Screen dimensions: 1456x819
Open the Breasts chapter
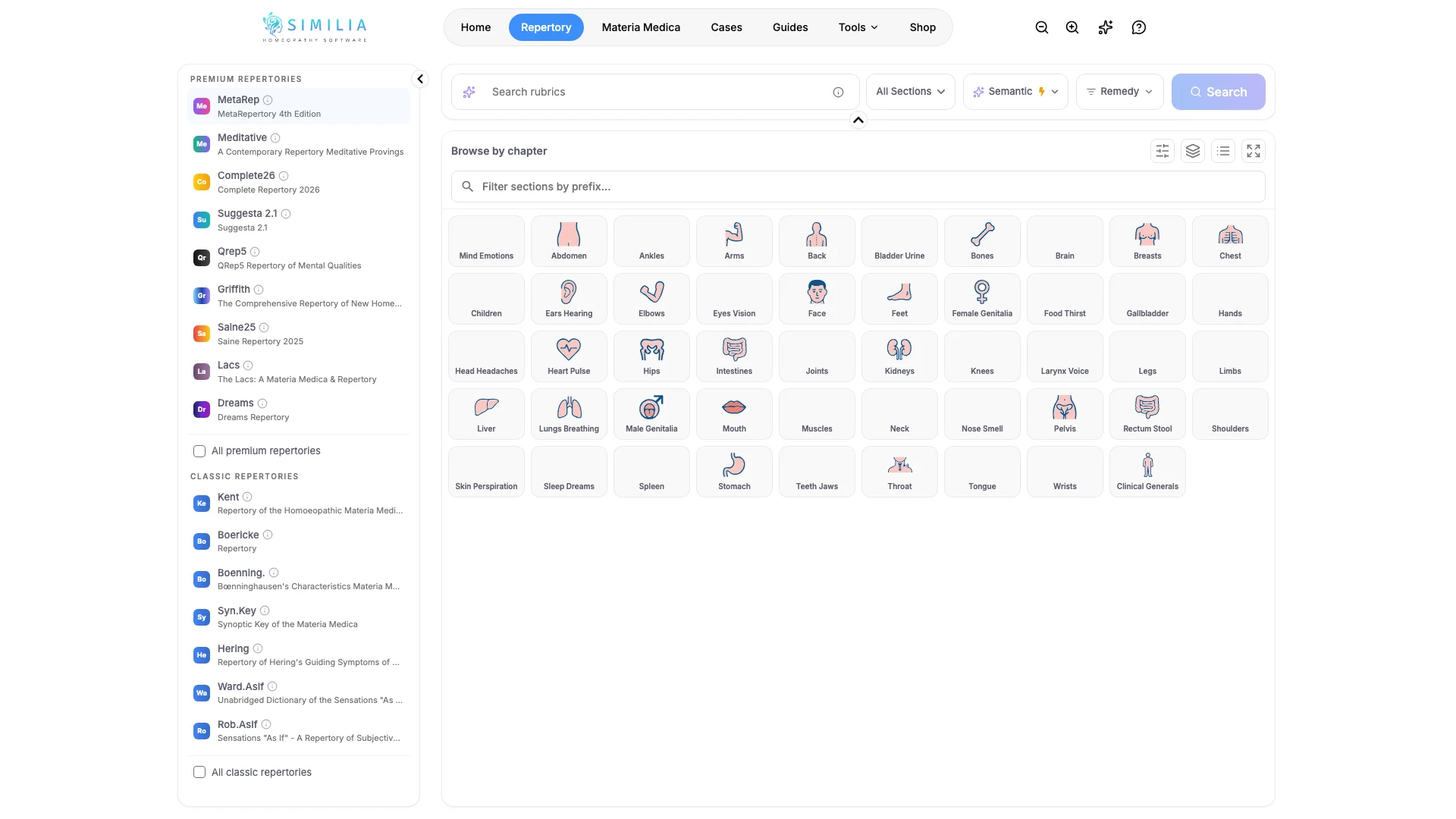1147,241
